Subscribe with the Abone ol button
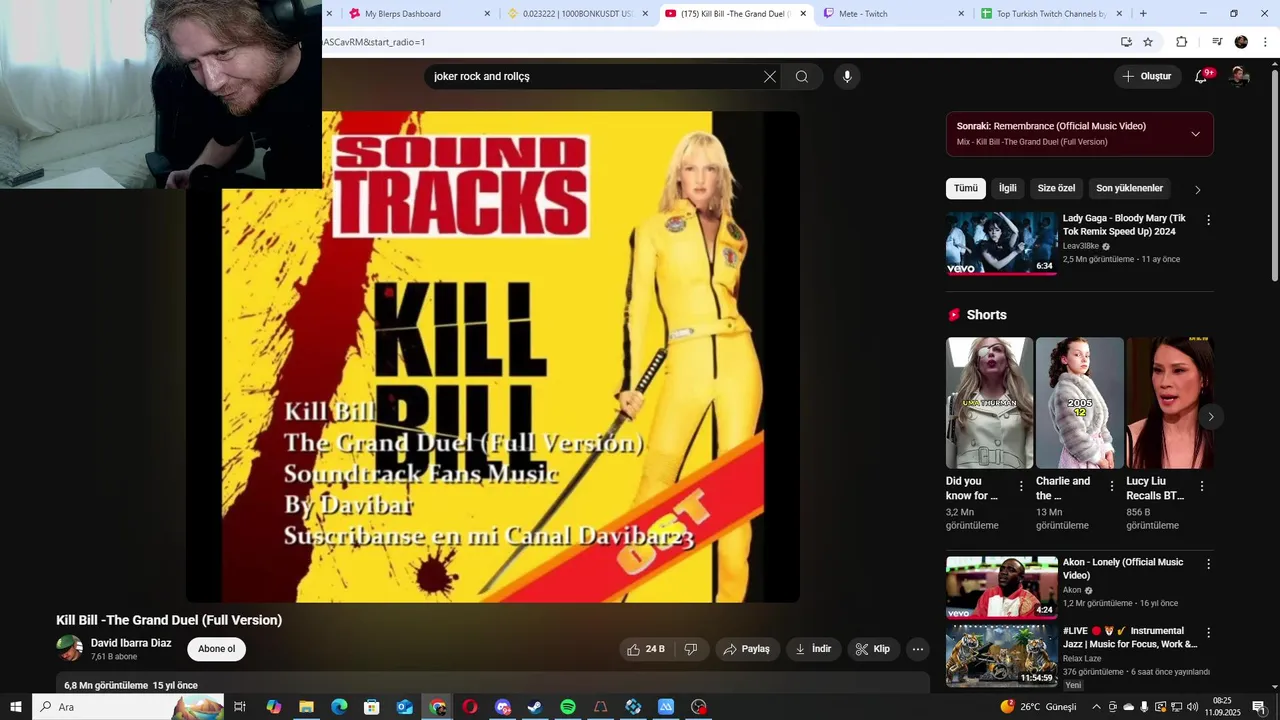Image resolution: width=1280 pixels, height=720 pixels. tap(216, 649)
